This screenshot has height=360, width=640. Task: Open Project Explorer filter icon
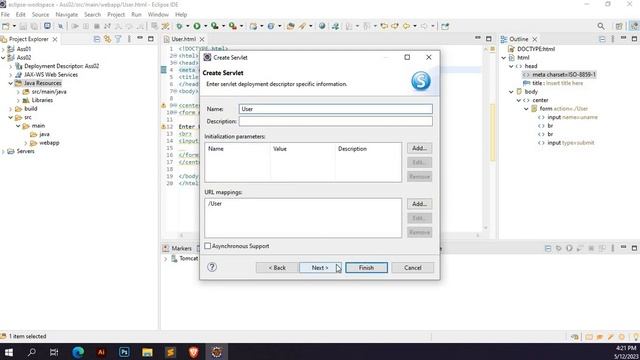tap(118, 39)
